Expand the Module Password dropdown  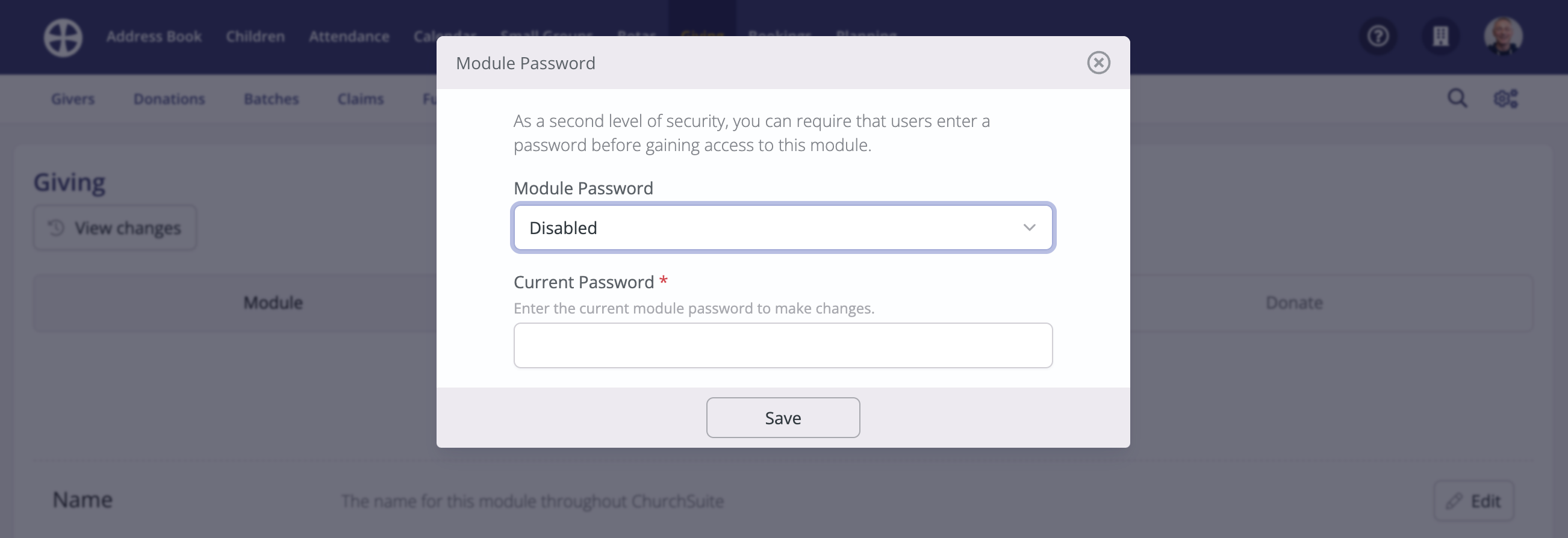click(x=783, y=227)
